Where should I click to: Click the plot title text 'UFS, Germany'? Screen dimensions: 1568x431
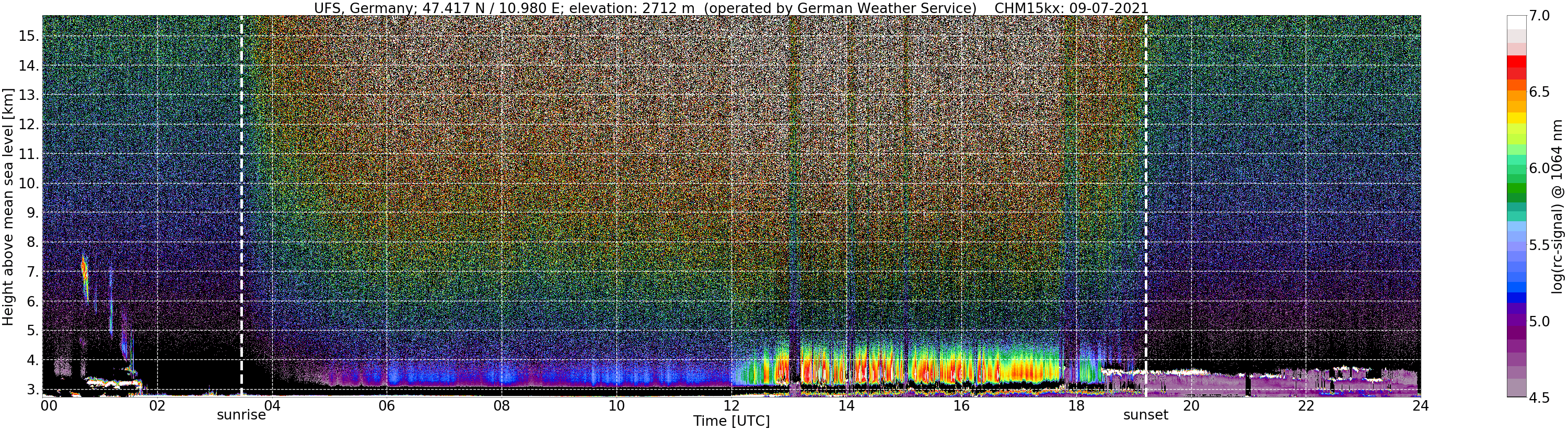point(365,7)
